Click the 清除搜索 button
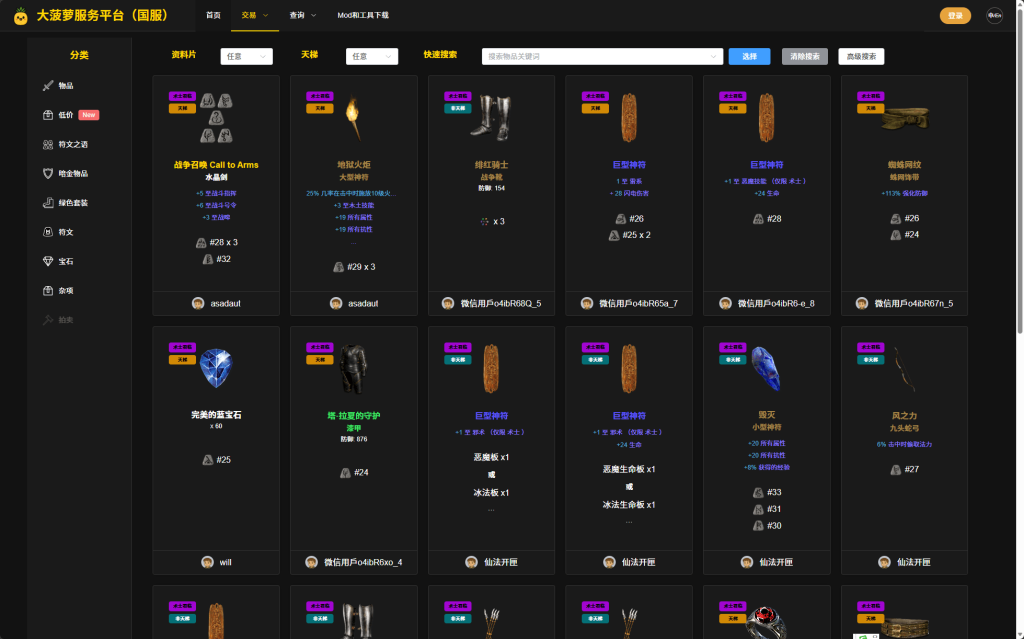This screenshot has width=1024, height=639. pyautogui.click(x=805, y=56)
